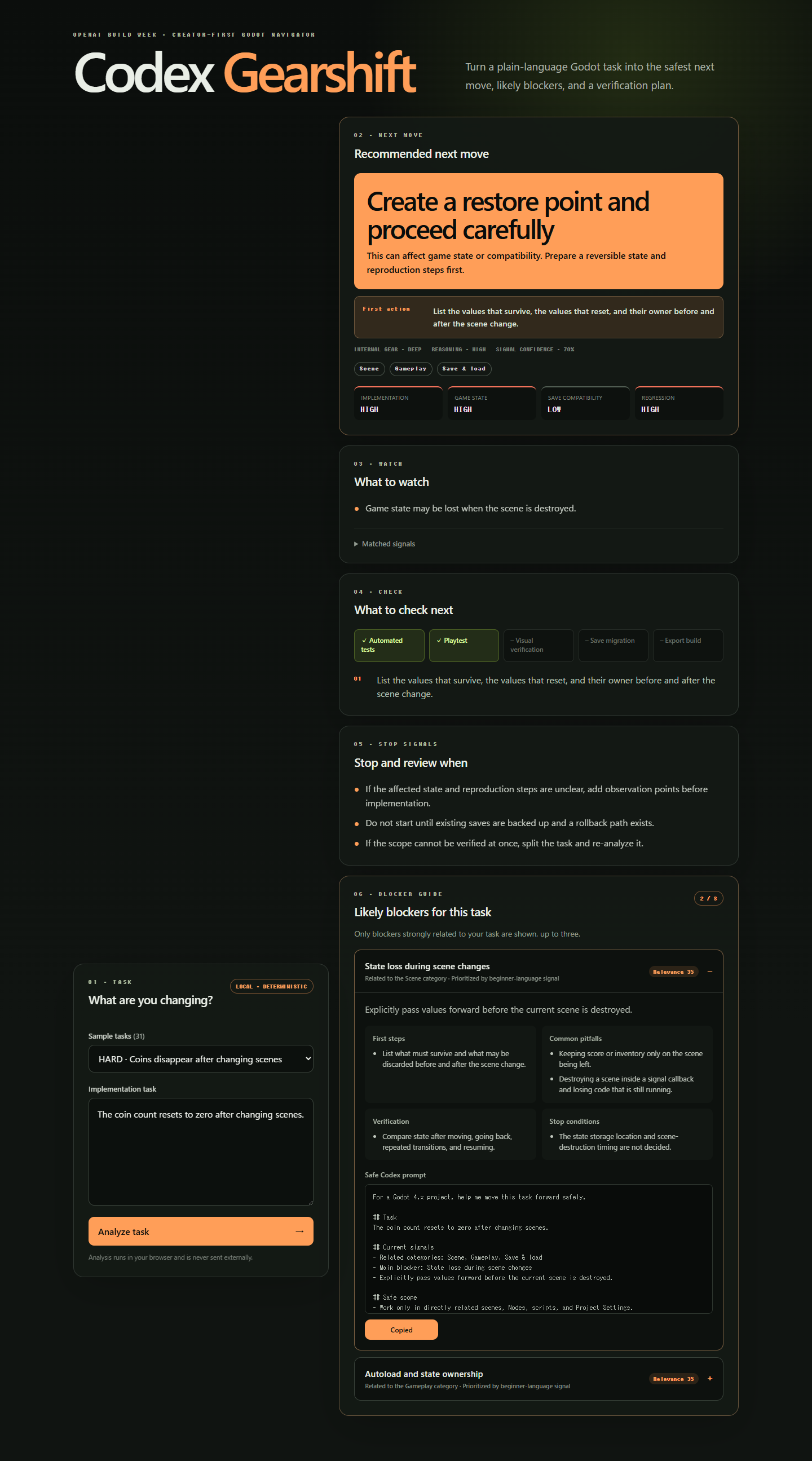This screenshot has height=1461, width=812.
Task: Click "Do not start until existing saves" stop signal
Action: [509, 823]
